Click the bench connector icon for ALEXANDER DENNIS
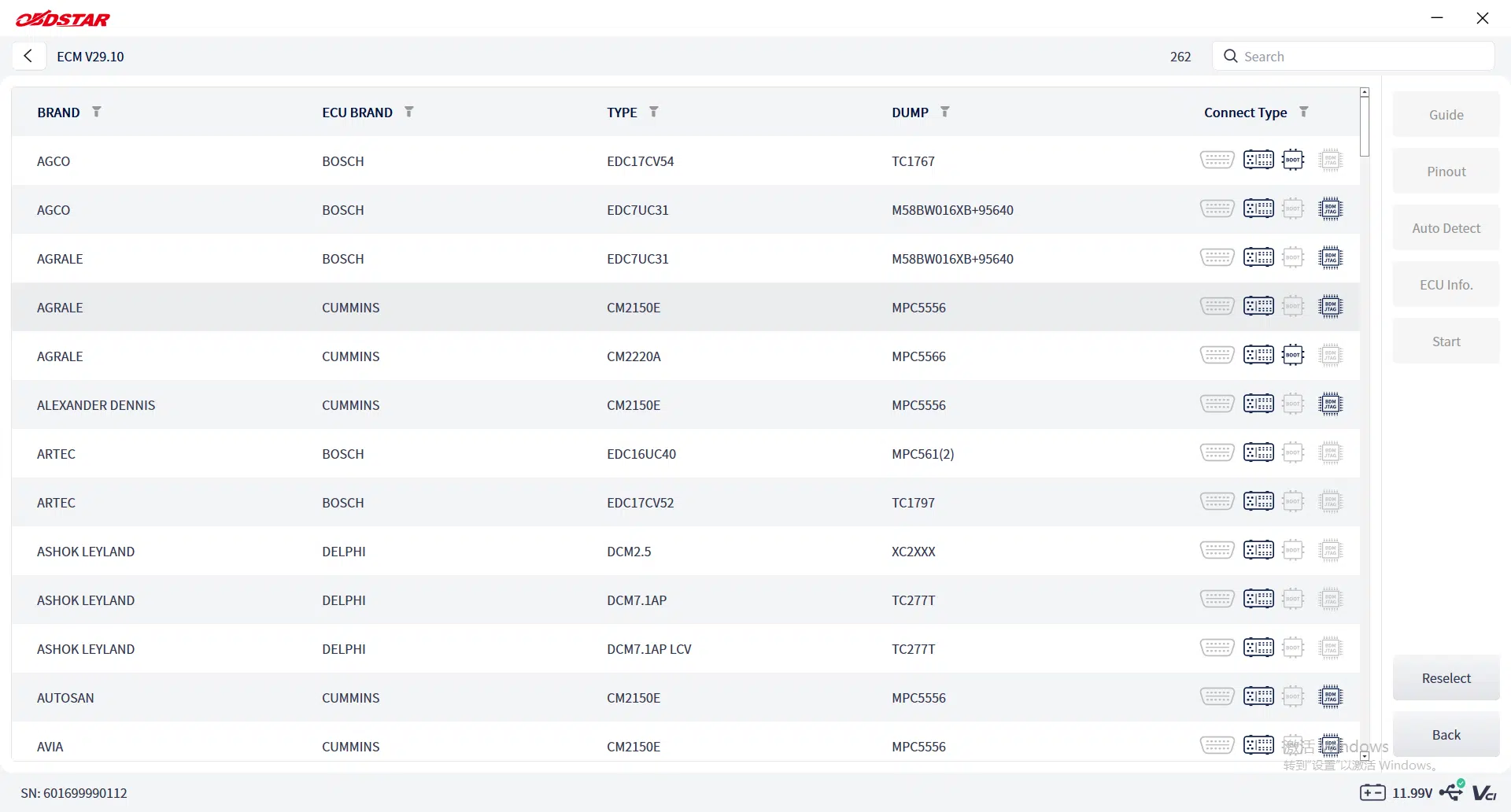Image resolution: width=1511 pixels, height=812 pixels. coord(1258,404)
